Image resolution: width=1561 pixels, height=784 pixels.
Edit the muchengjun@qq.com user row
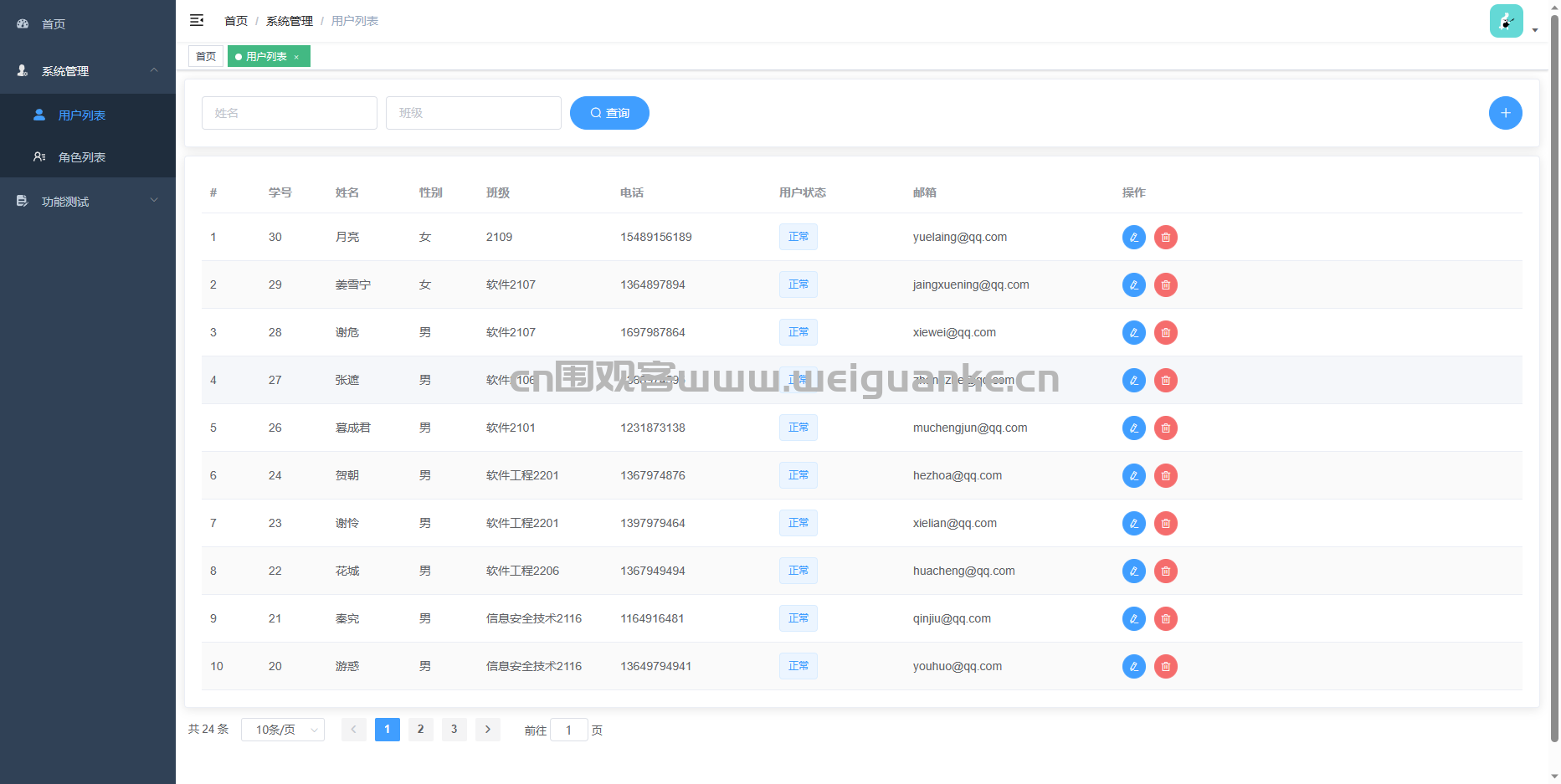tap(1133, 428)
